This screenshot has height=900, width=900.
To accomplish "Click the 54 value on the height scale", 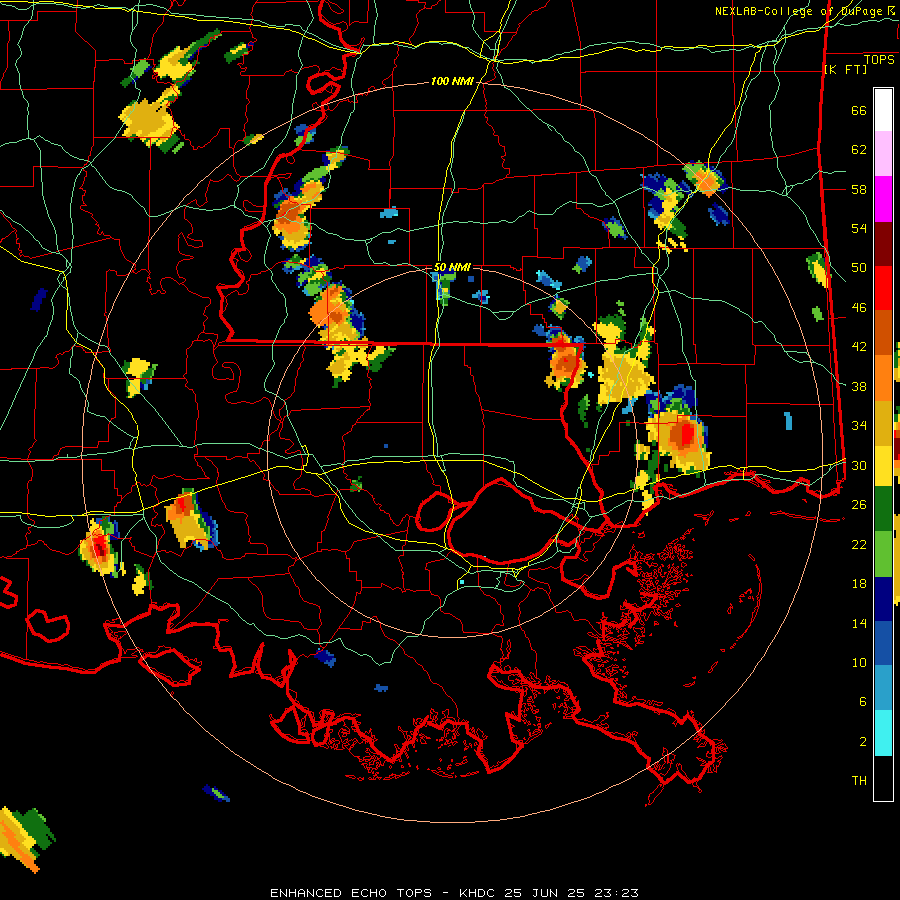I will pyautogui.click(x=859, y=228).
